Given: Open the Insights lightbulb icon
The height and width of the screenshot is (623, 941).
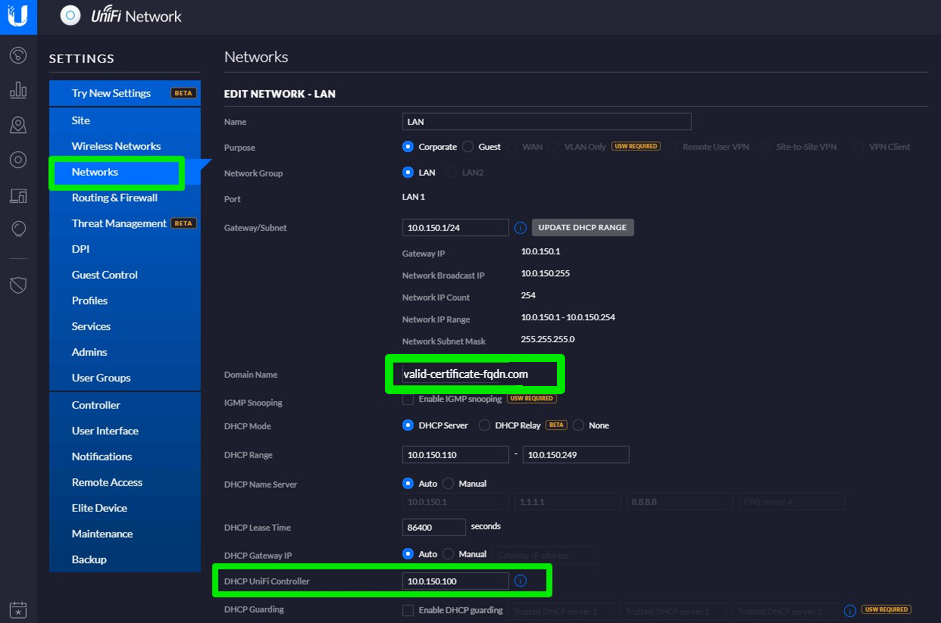Looking at the screenshot, I should pos(18,229).
